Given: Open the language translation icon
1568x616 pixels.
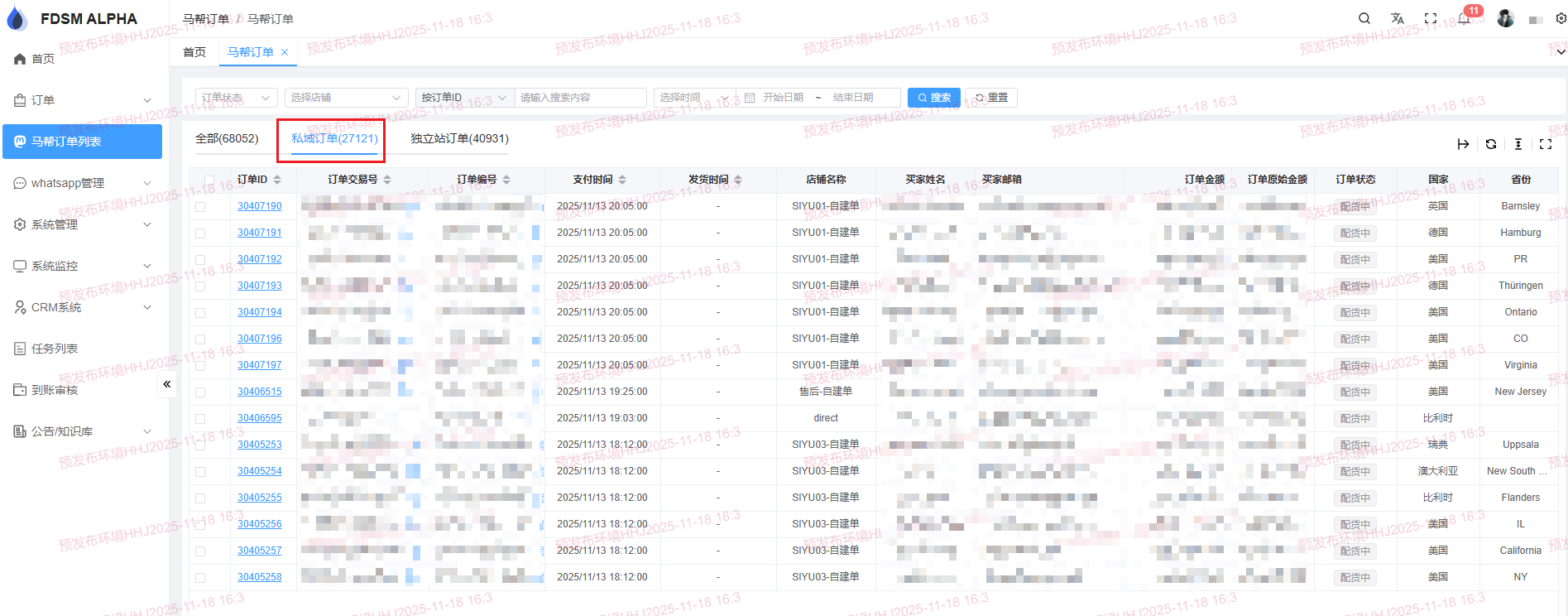Looking at the screenshot, I should pos(1398,18).
